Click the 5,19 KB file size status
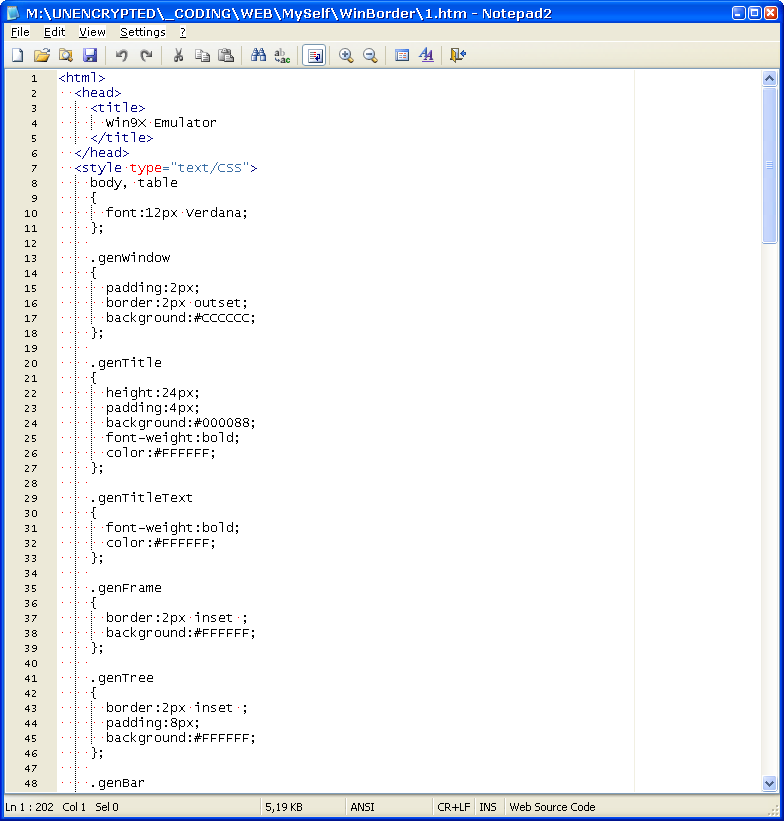 284,807
